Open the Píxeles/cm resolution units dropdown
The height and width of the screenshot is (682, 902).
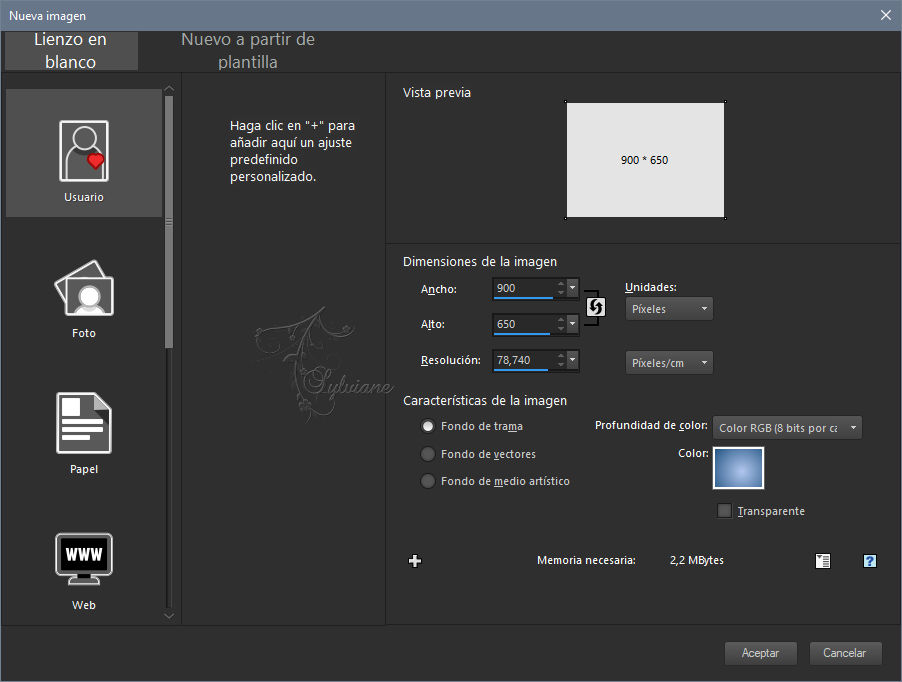pos(669,363)
